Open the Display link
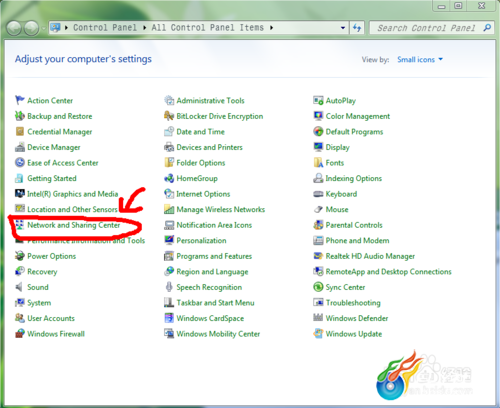 click(x=338, y=147)
